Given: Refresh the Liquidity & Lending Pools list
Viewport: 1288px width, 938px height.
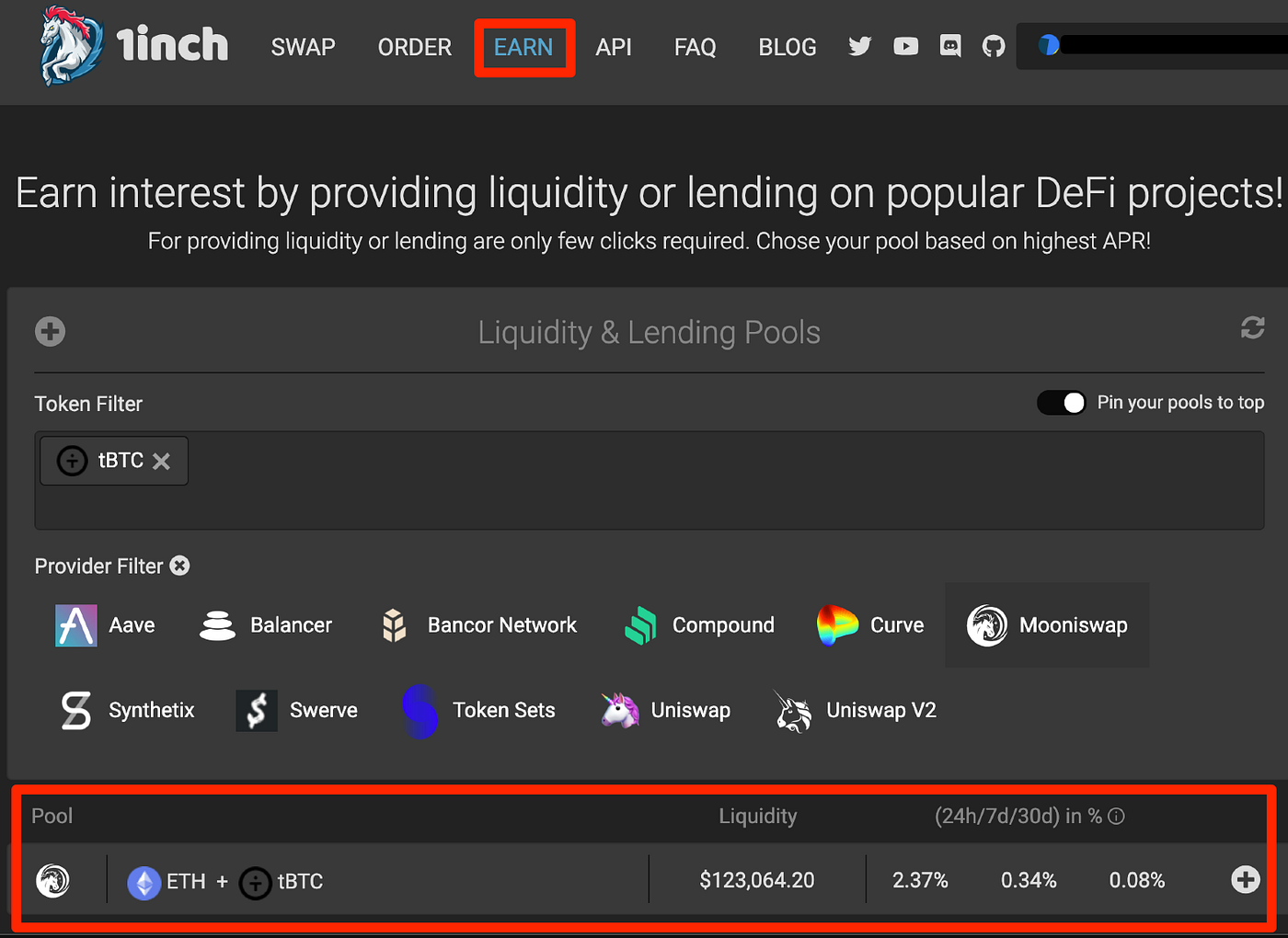Looking at the screenshot, I should [x=1252, y=327].
